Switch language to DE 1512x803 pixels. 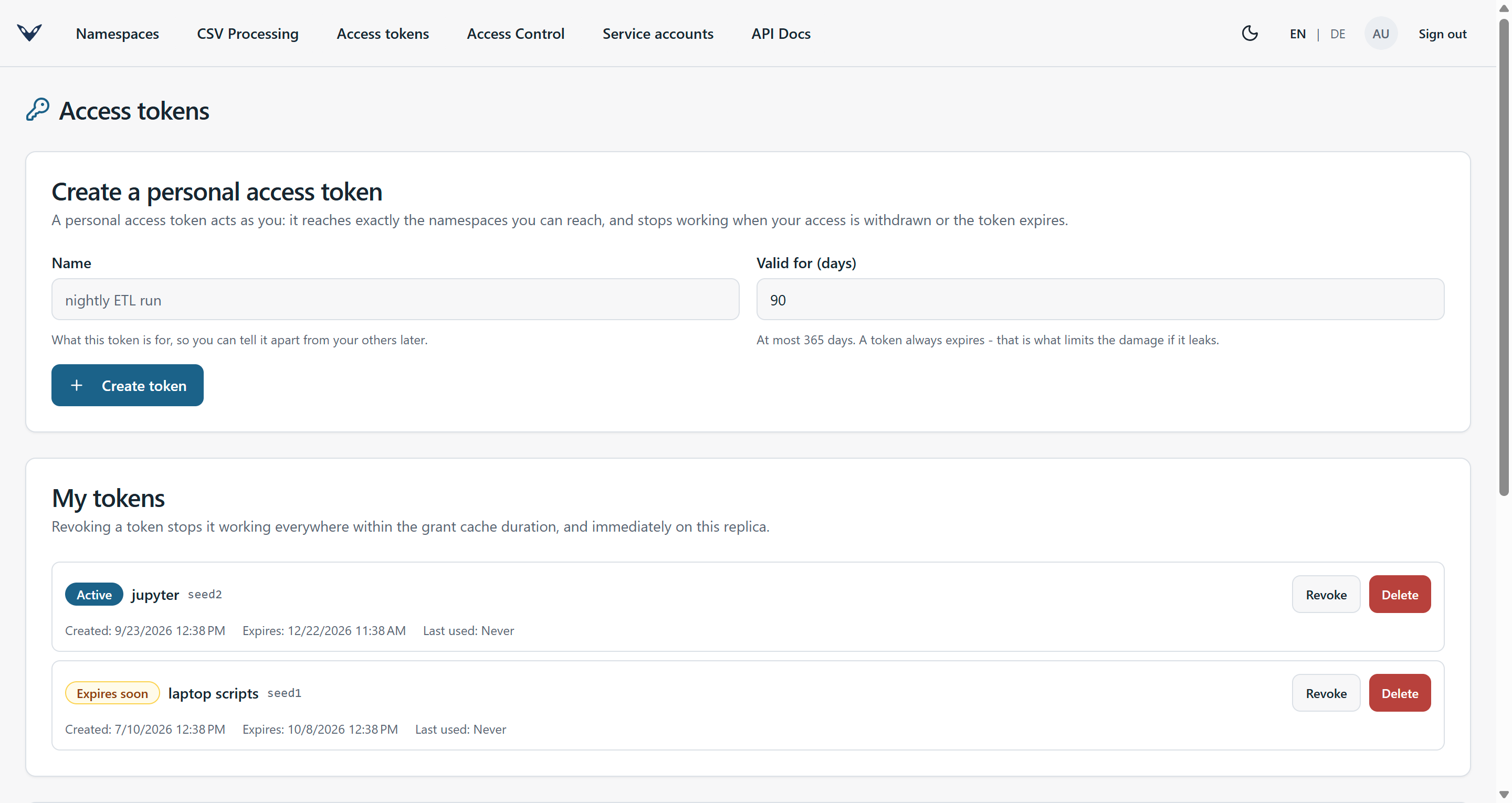[1338, 34]
